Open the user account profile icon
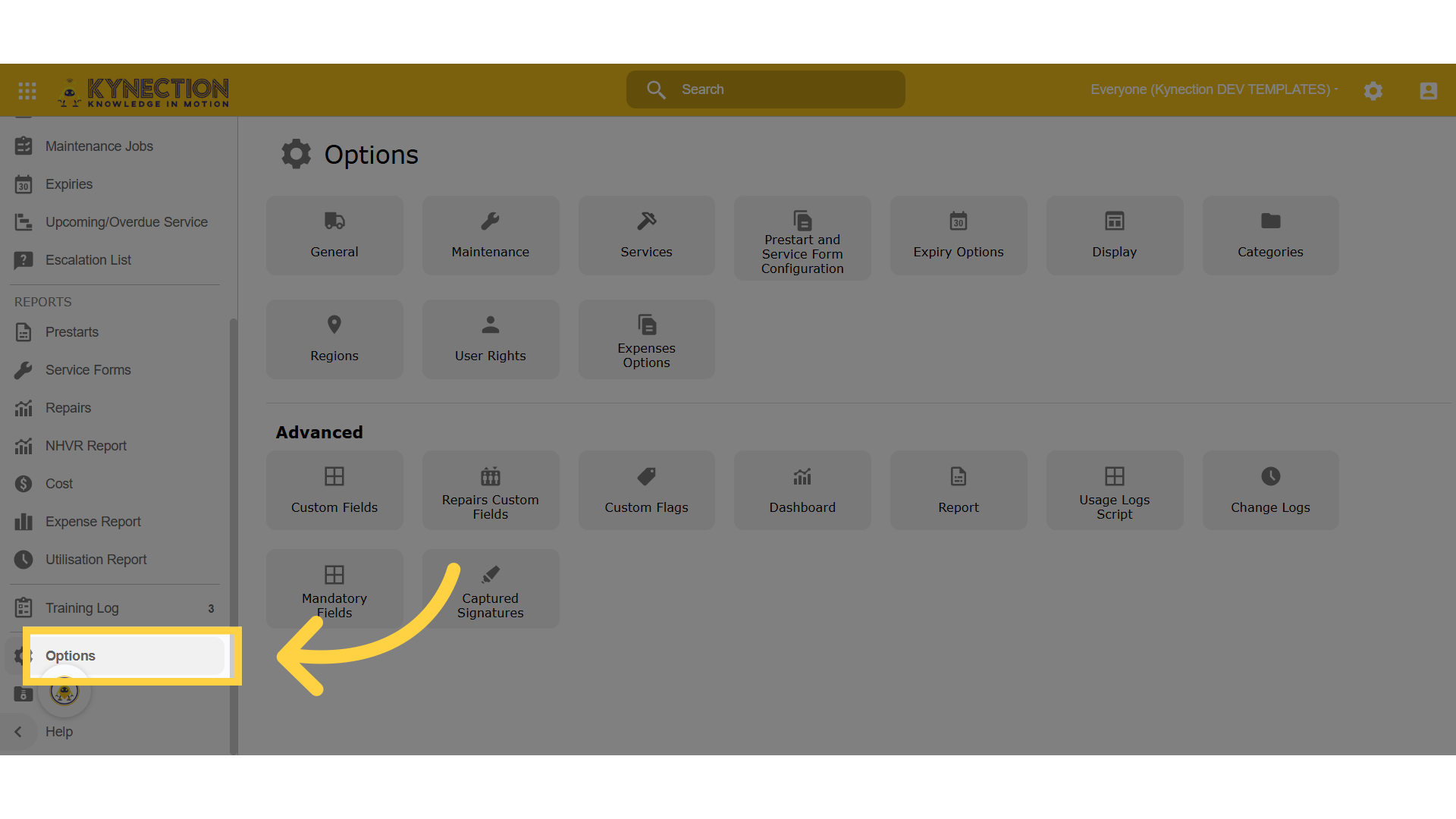Image resolution: width=1456 pixels, height=819 pixels. coord(1429,91)
